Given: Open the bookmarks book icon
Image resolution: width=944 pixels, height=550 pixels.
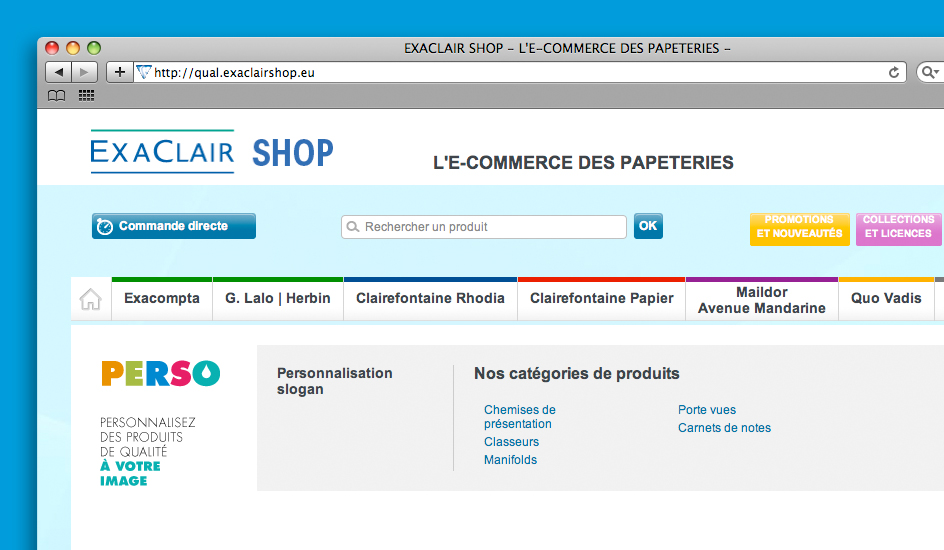Looking at the screenshot, I should click(57, 96).
